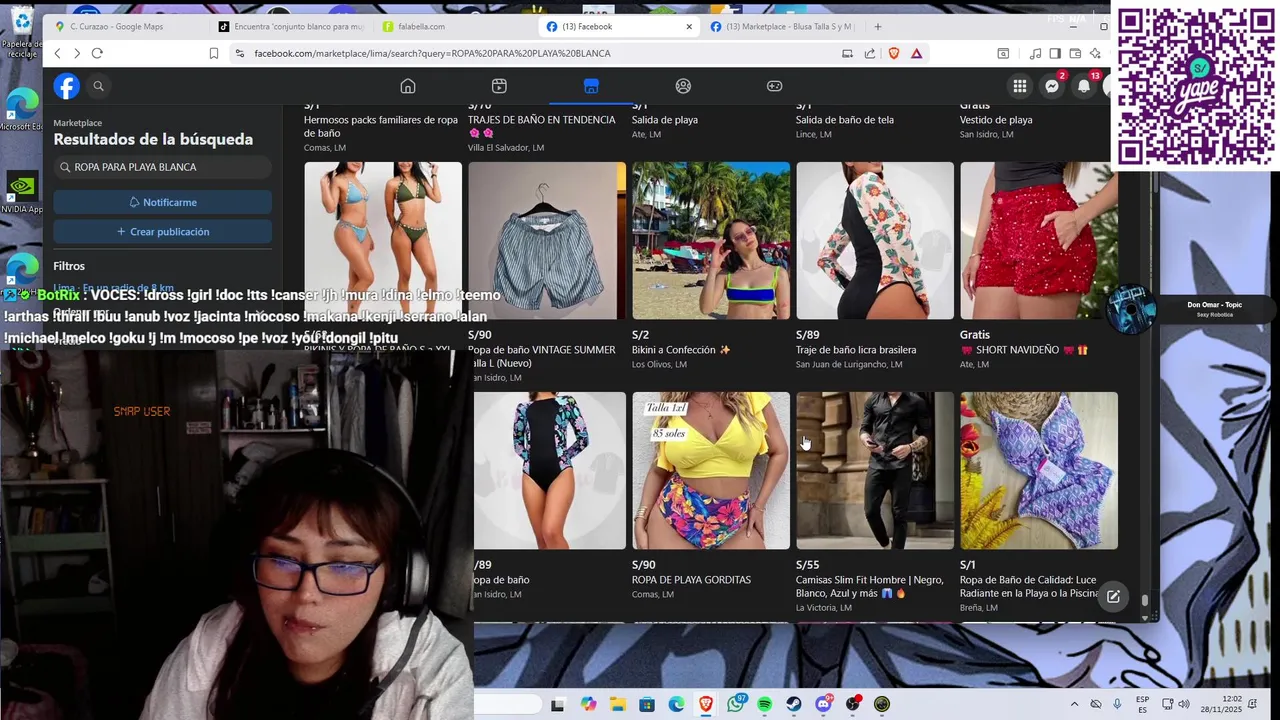The height and width of the screenshot is (720, 1280).
Task: Click browser forward arrow
Action: tap(77, 53)
